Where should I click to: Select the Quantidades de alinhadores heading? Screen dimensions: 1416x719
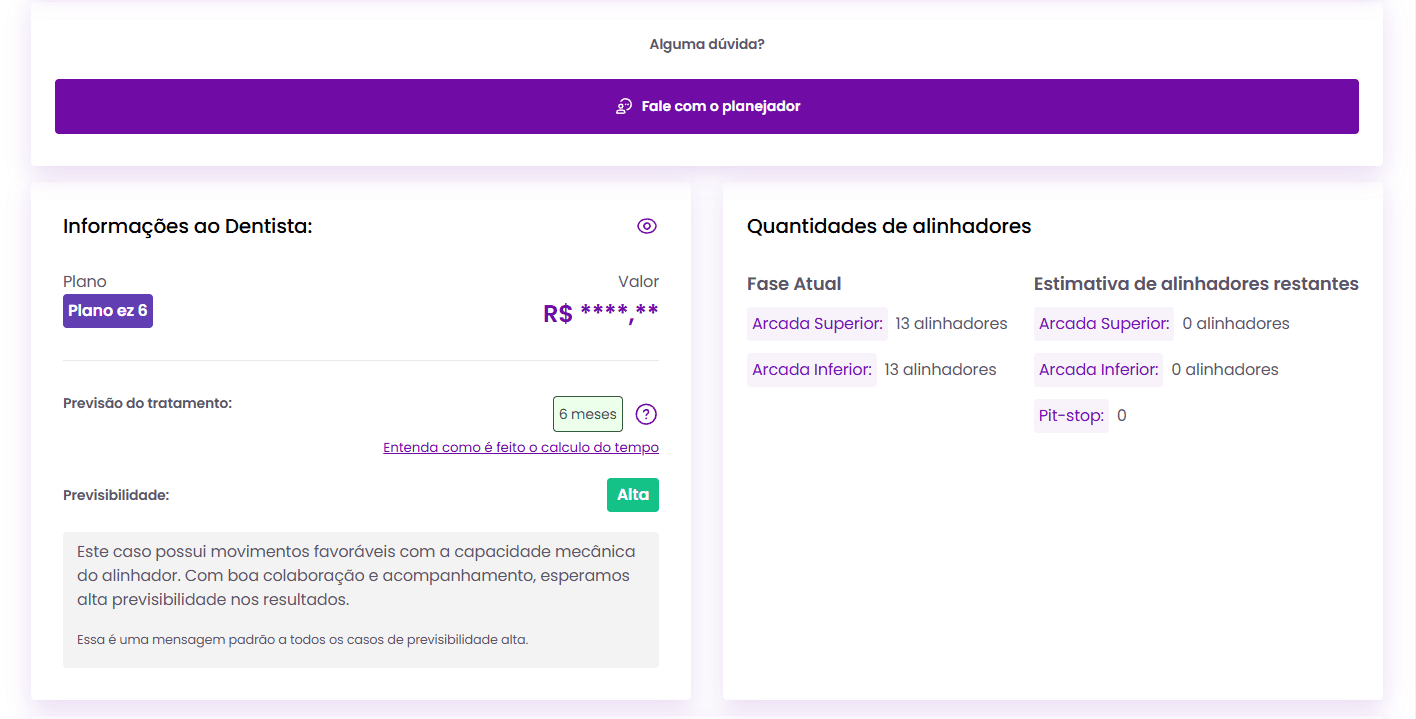point(888,226)
